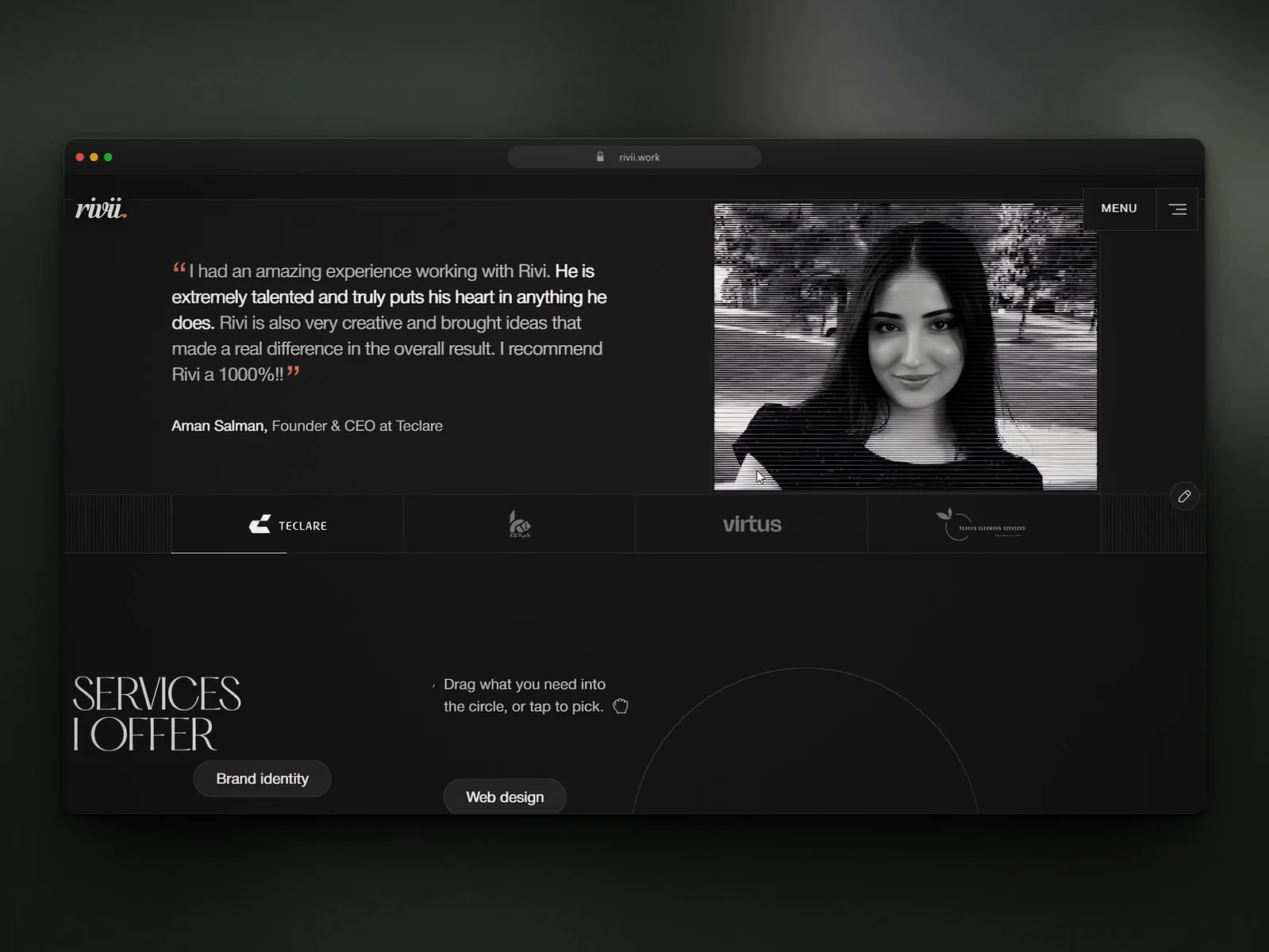Minimize window with the yellow button
The image size is (1269, 952).
pos(94,157)
